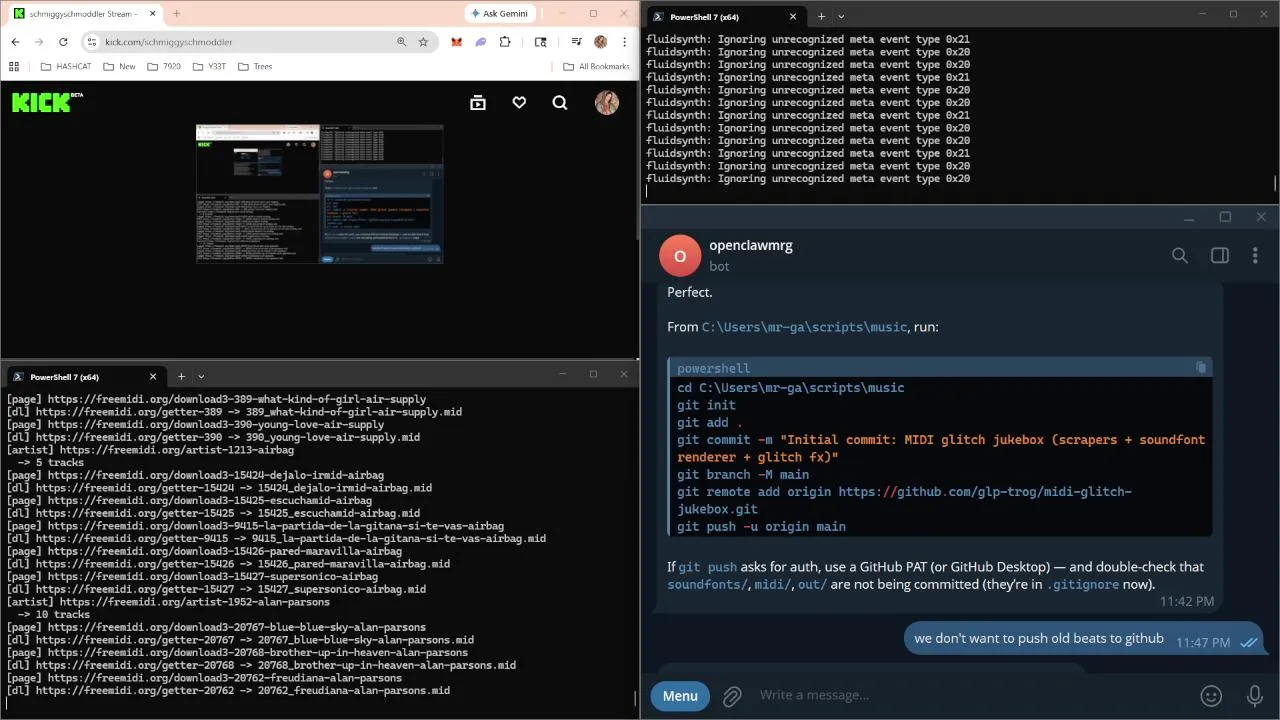Screen dimensions: 1280x720
Task: Select PowerShell 7 (x64) tab, top-right window
Action: (x=724, y=17)
